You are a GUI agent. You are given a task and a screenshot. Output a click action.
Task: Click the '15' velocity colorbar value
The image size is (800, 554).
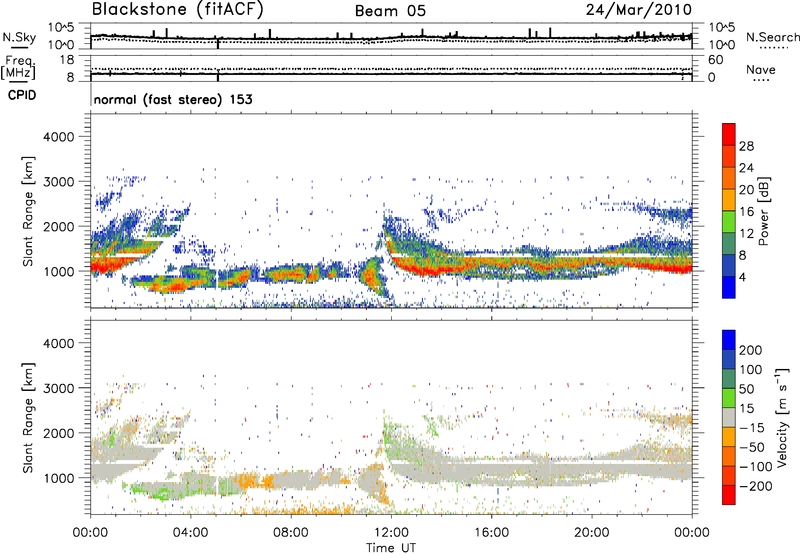[746, 409]
